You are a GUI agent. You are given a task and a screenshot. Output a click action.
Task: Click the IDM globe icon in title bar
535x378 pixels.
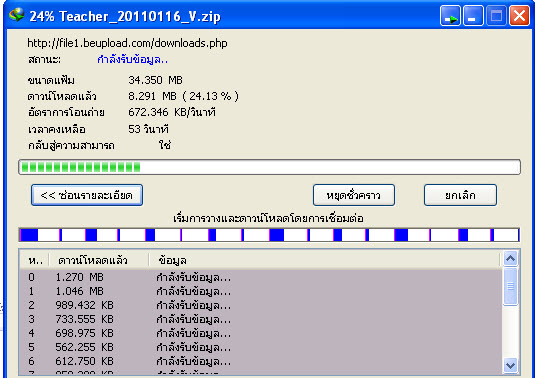click(17, 15)
